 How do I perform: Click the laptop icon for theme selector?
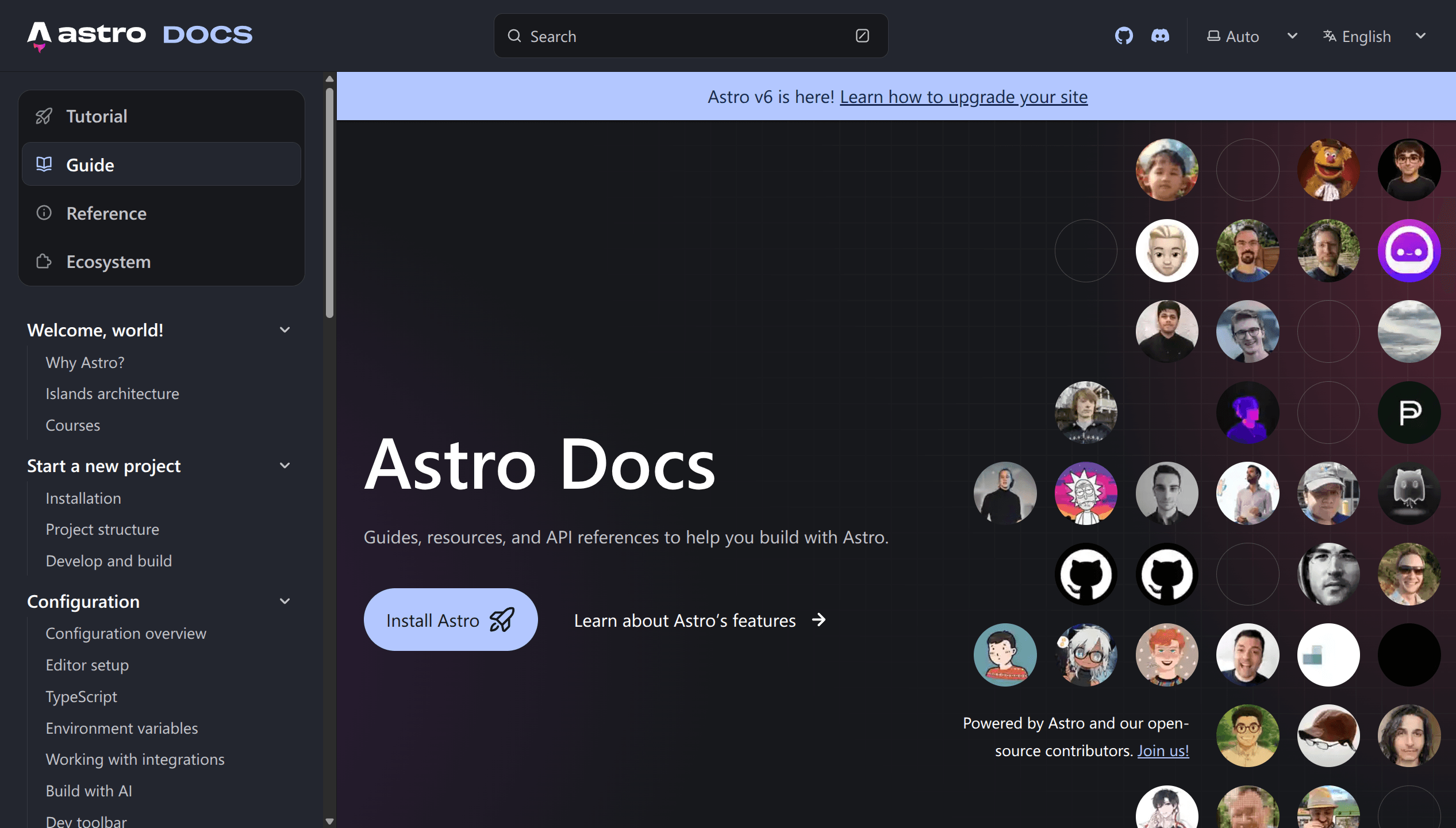tap(1213, 36)
